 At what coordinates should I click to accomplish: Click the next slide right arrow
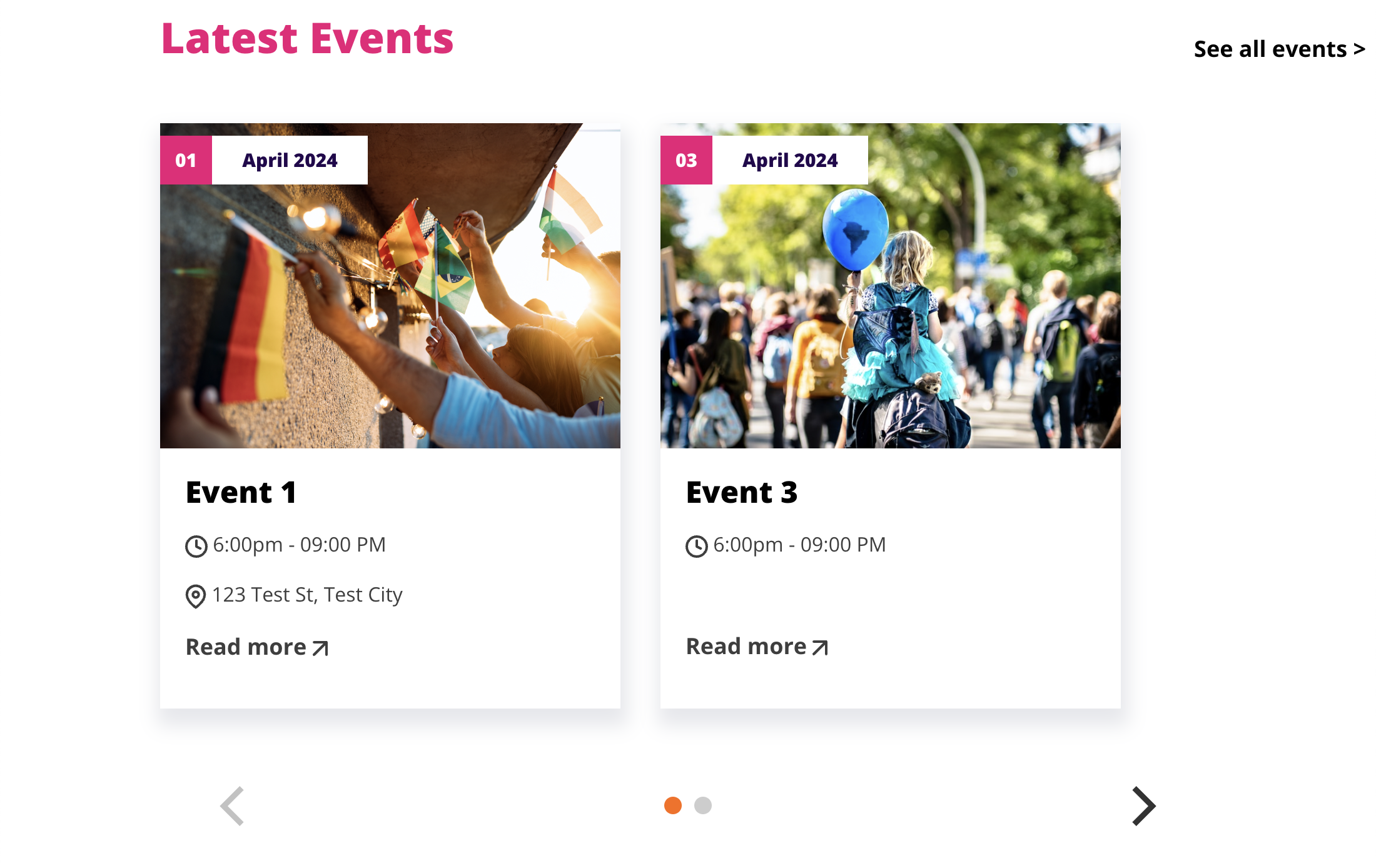[x=1143, y=805]
